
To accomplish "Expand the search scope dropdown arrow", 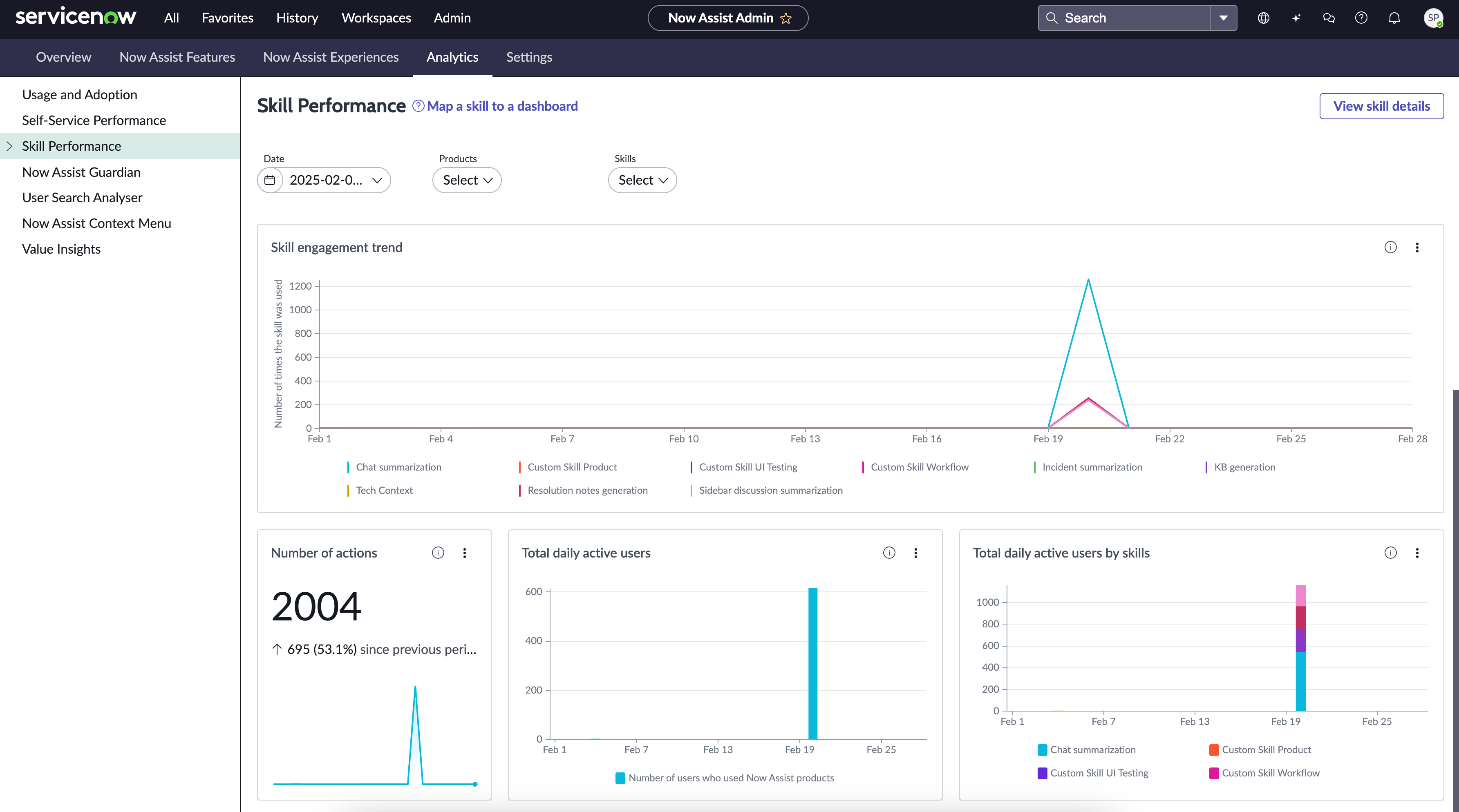I will coord(1223,18).
